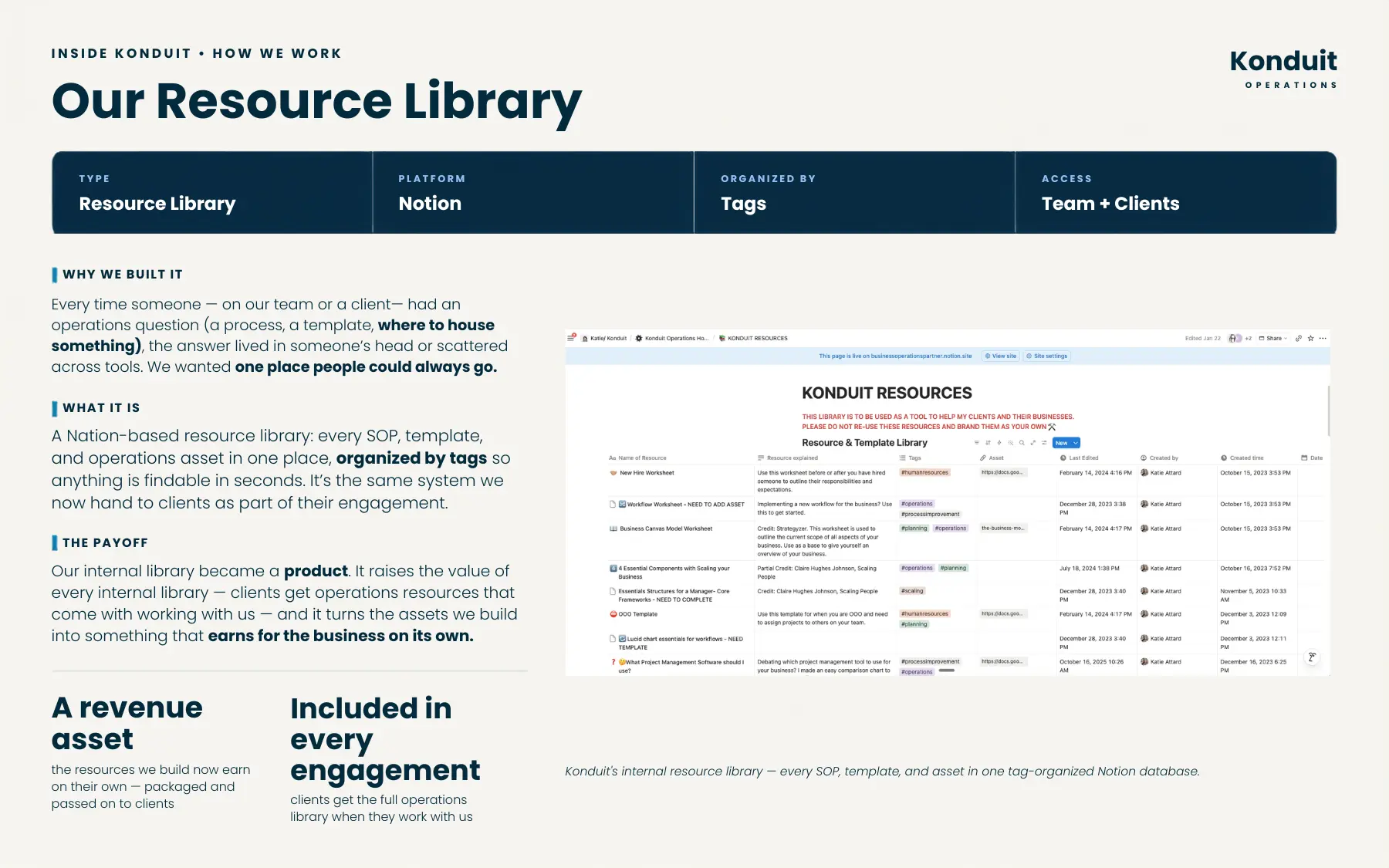Screen dimensions: 1389x868
Task: Open the OOO Template row title
Action: (637, 614)
